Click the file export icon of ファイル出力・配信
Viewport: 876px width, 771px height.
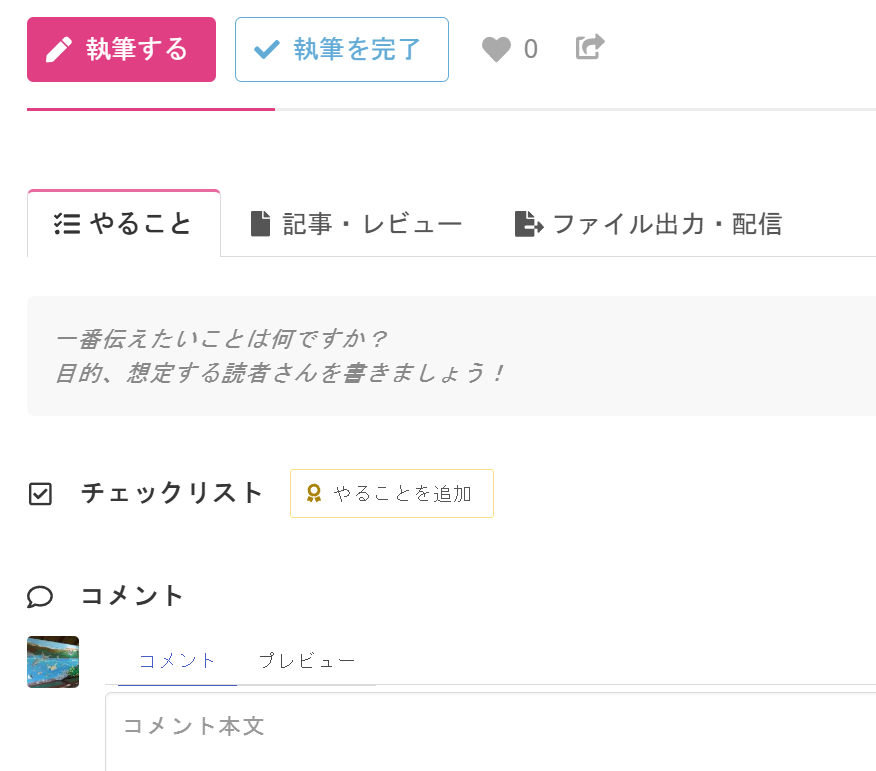click(529, 224)
